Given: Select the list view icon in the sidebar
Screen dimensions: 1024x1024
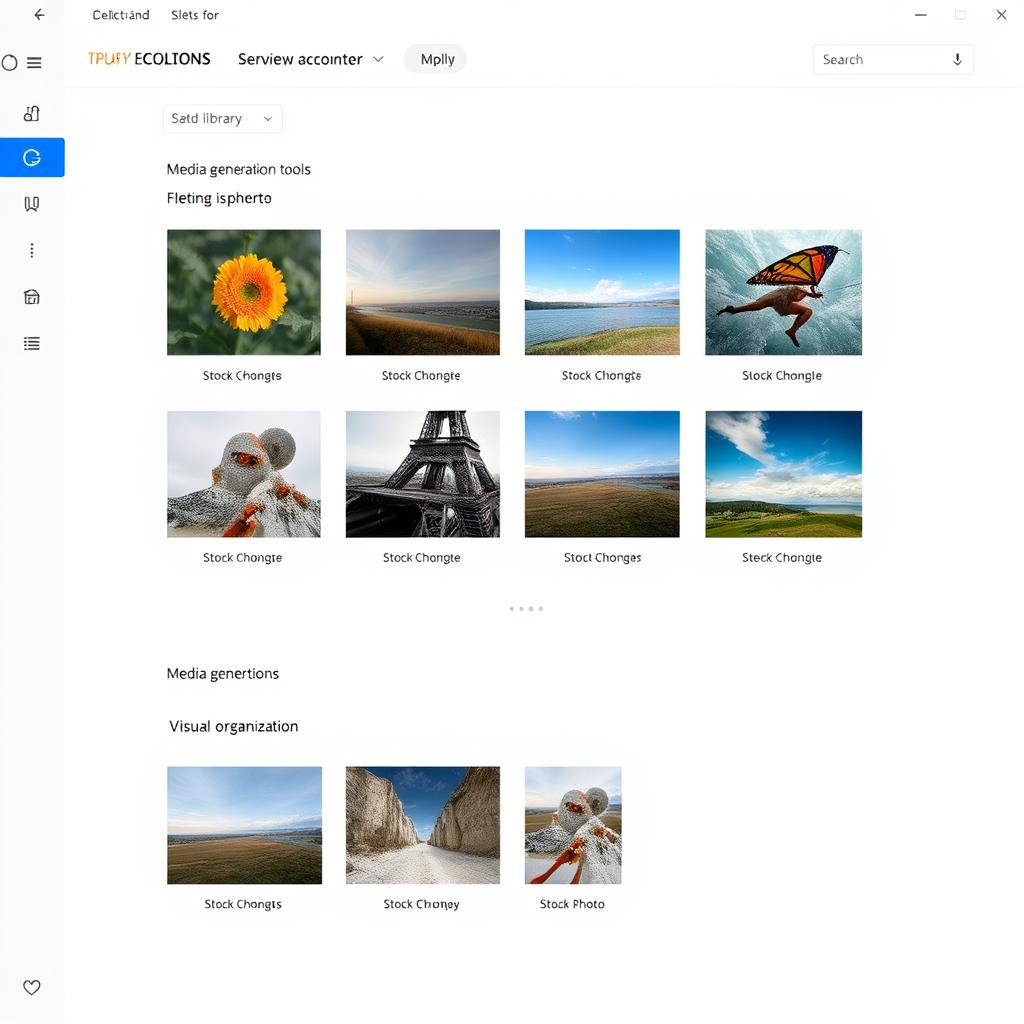Looking at the screenshot, I should coord(31,343).
